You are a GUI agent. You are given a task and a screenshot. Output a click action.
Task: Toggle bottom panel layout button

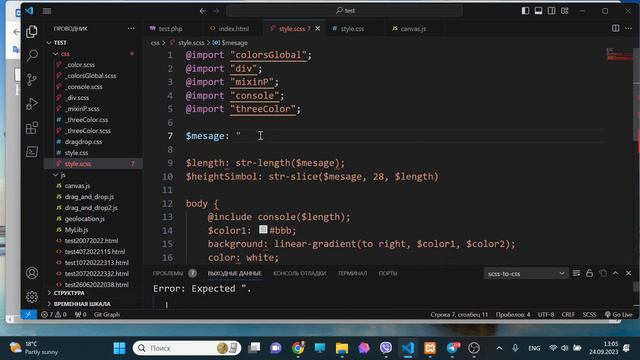538,11
